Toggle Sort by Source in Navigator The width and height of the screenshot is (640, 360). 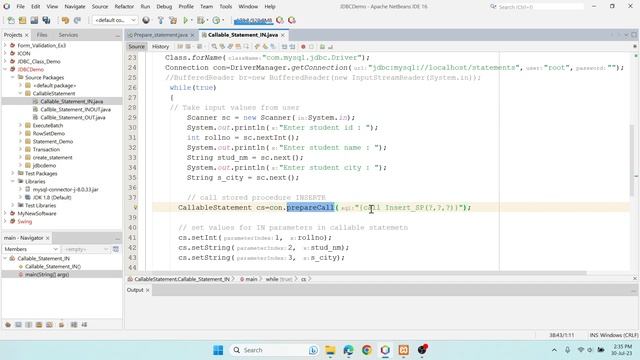pos(84,325)
